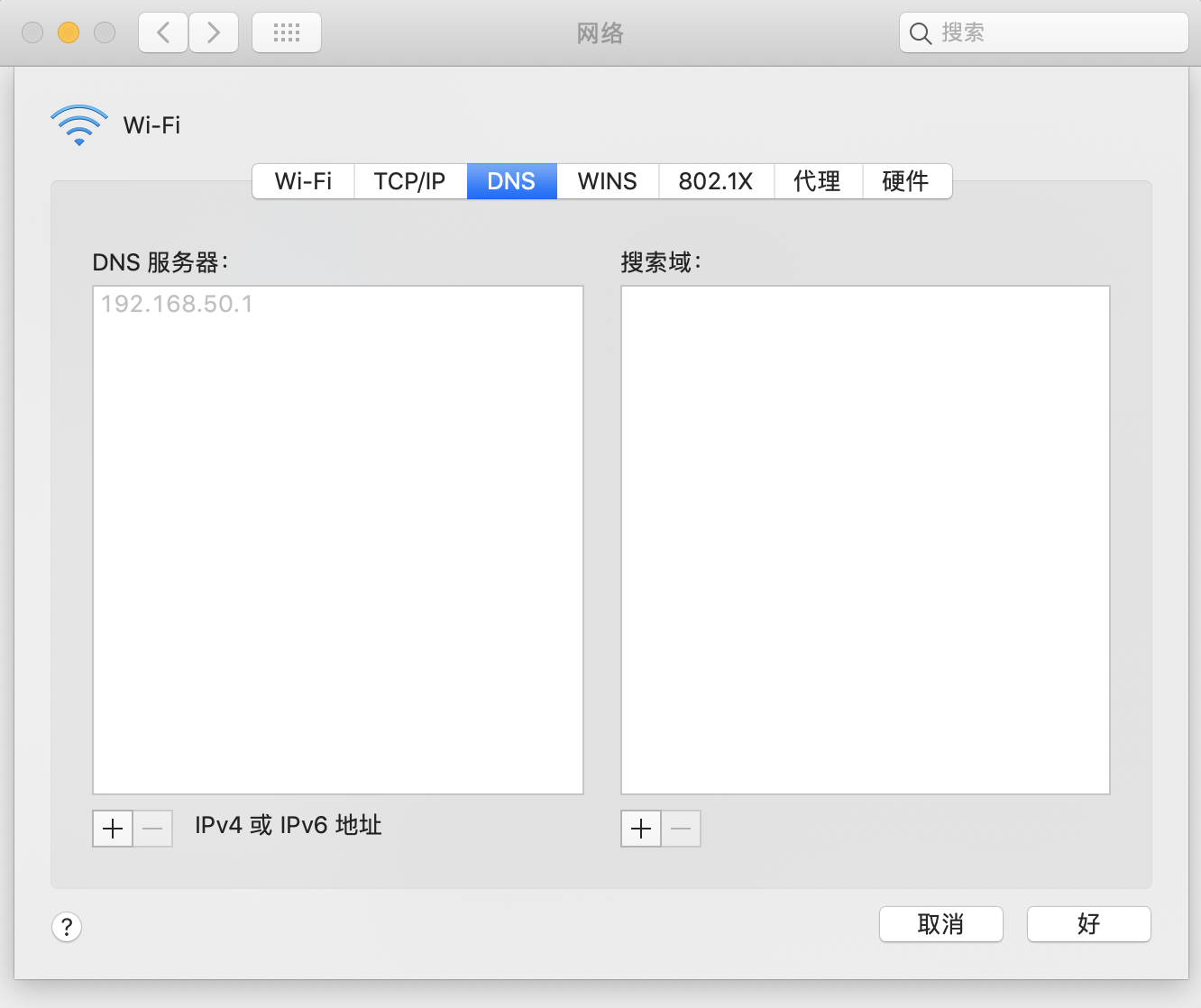Image resolution: width=1201 pixels, height=1008 pixels.
Task: Click the 取消 cancel button
Action: pos(940,924)
